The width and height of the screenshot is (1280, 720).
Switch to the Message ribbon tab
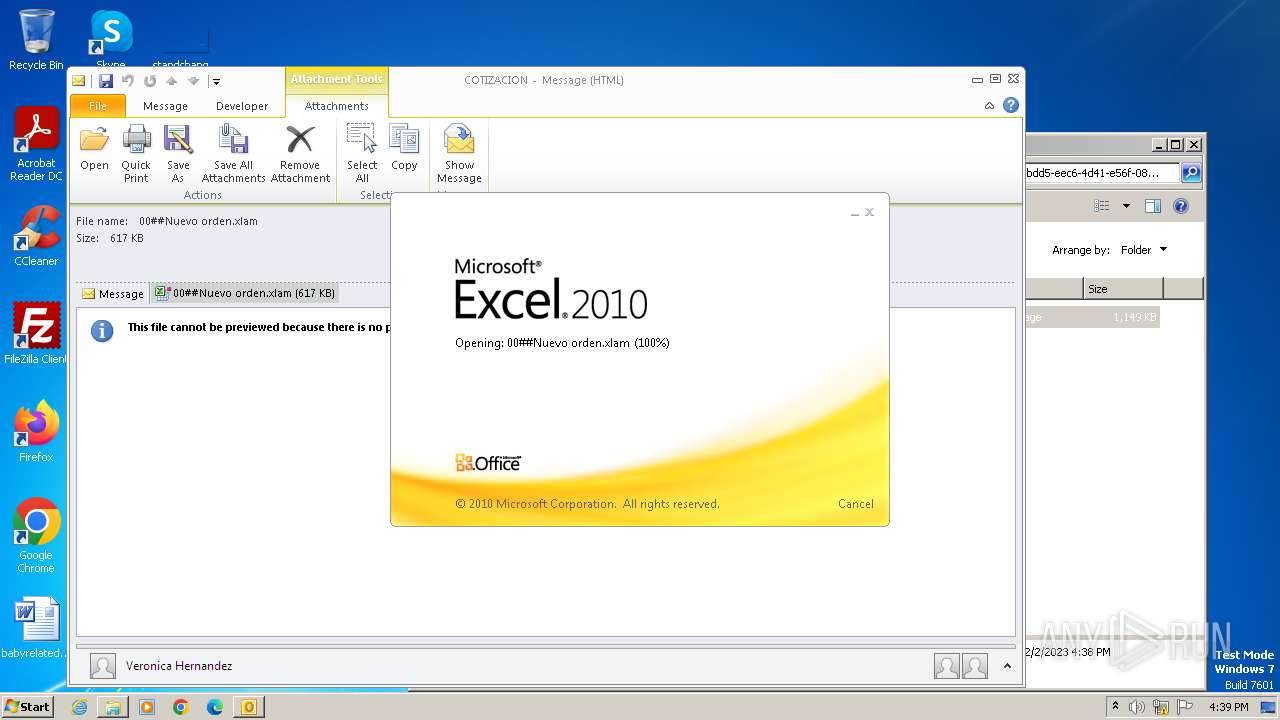click(x=165, y=106)
